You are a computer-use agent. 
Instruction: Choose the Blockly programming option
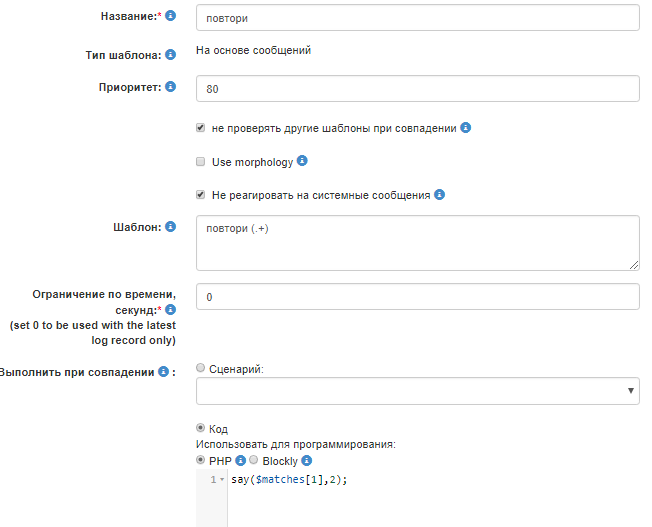tap(254, 461)
